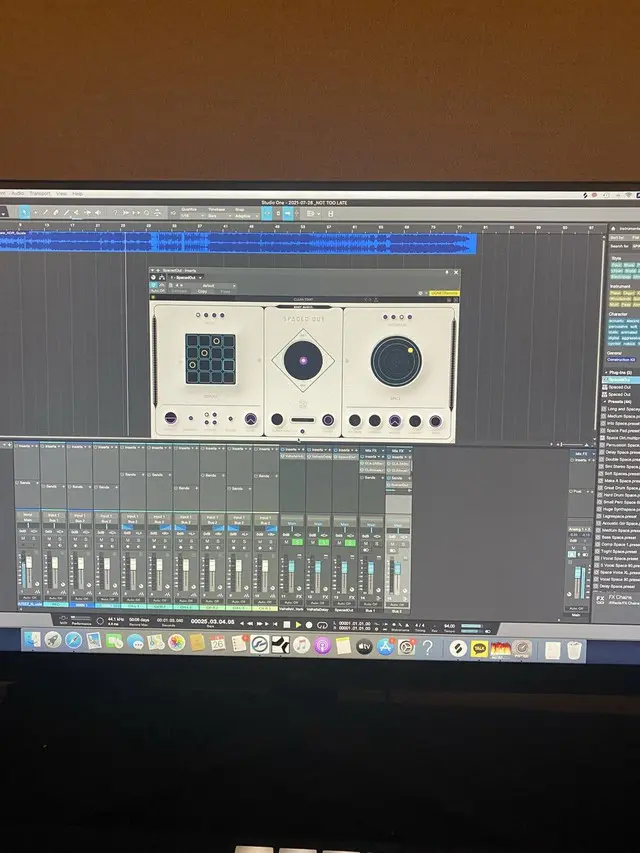Open the Audio menu

pos(18,194)
